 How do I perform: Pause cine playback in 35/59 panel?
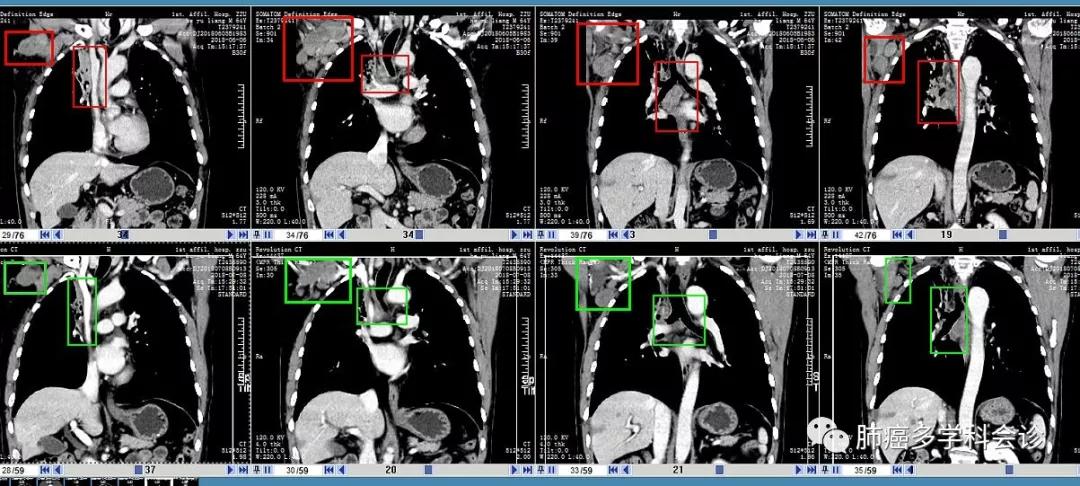835,470
